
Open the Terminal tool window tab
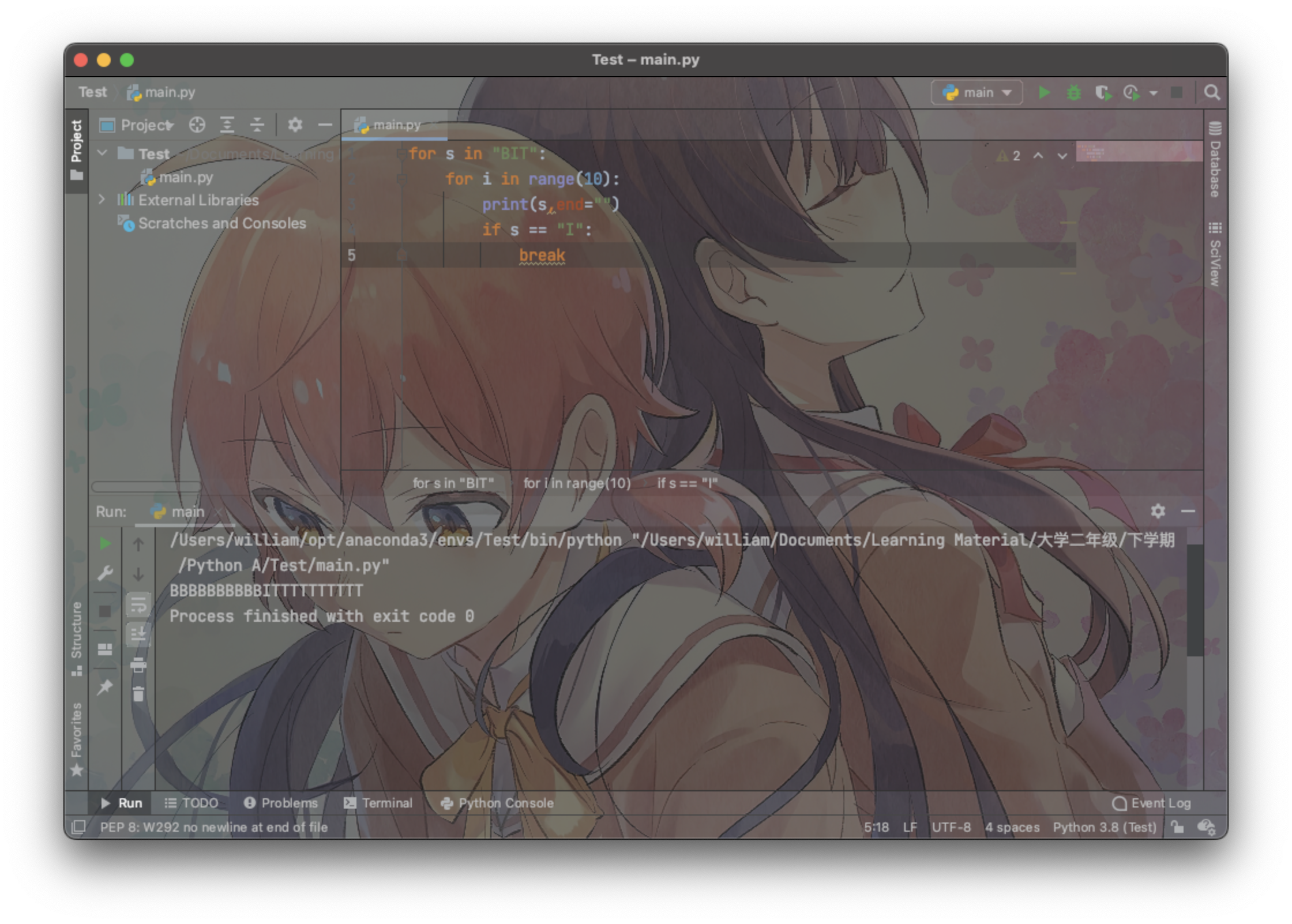coord(378,803)
